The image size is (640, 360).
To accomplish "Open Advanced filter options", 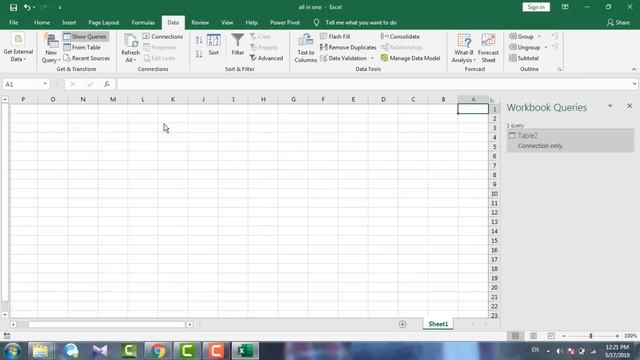I will (x=267, y=58).
